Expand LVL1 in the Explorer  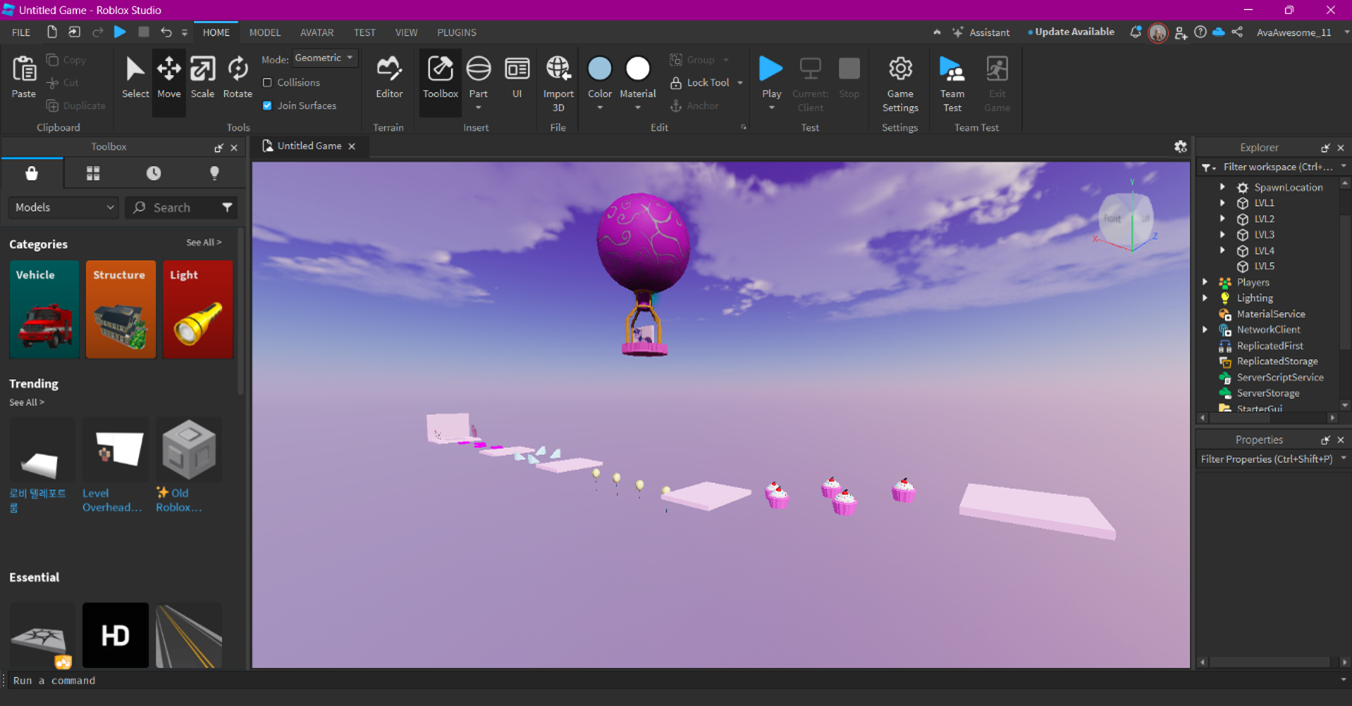tap(1222, 202)
